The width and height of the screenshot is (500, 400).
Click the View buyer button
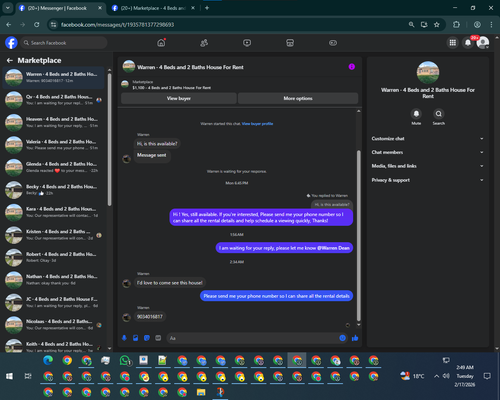click(179, 98)
